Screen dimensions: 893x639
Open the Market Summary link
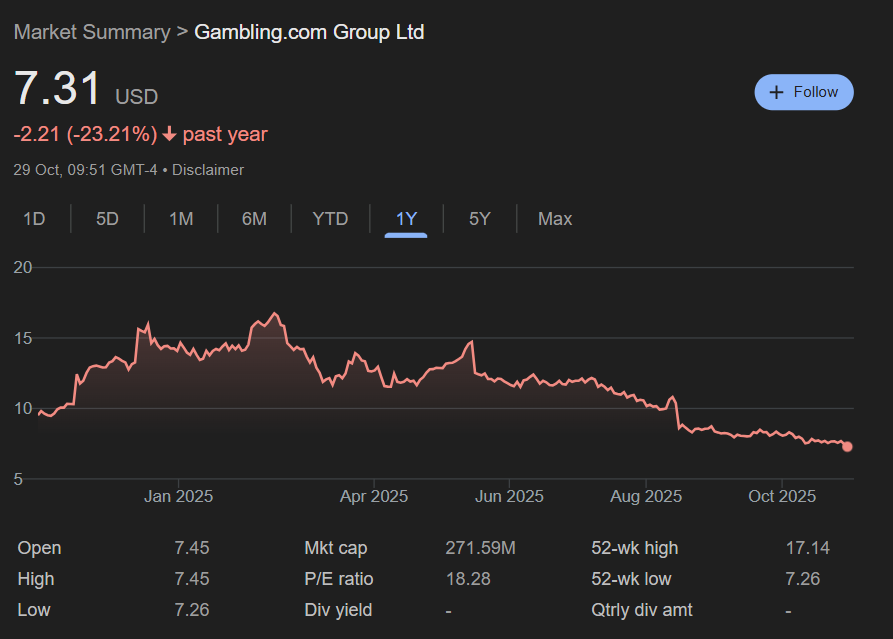(x=92, y=32)
